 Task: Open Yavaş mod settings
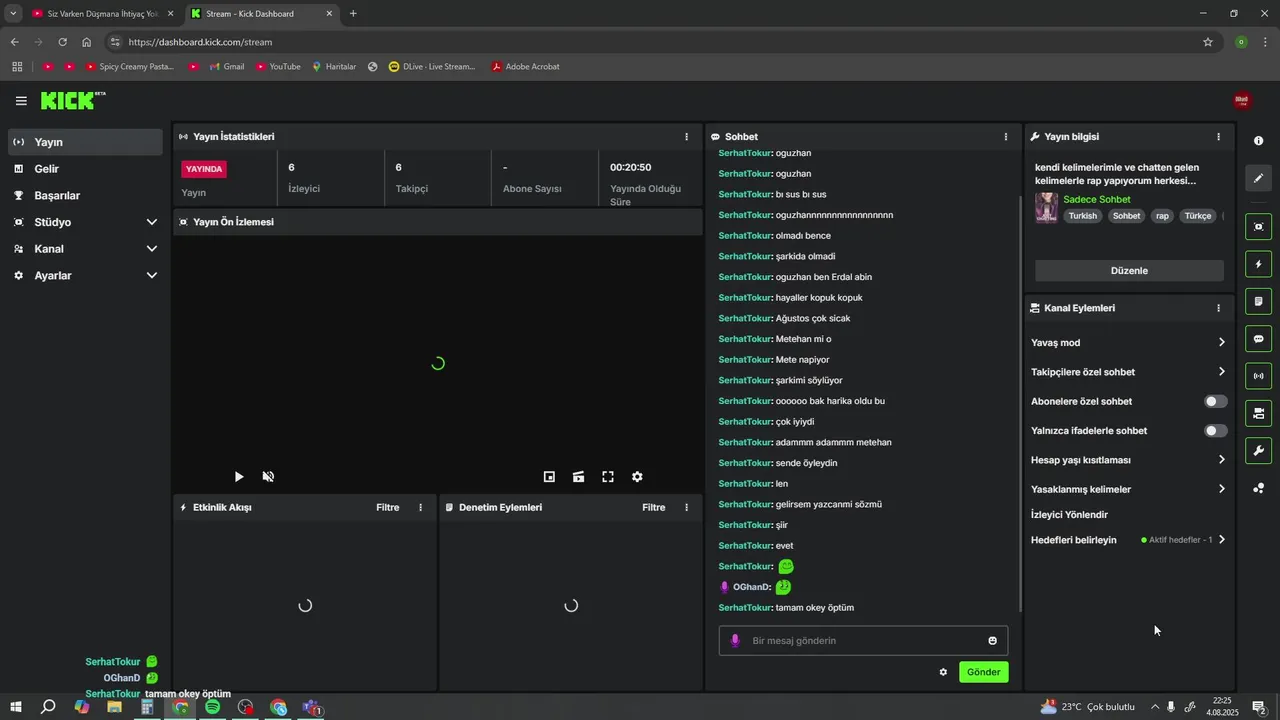(x=1129, y=342)
